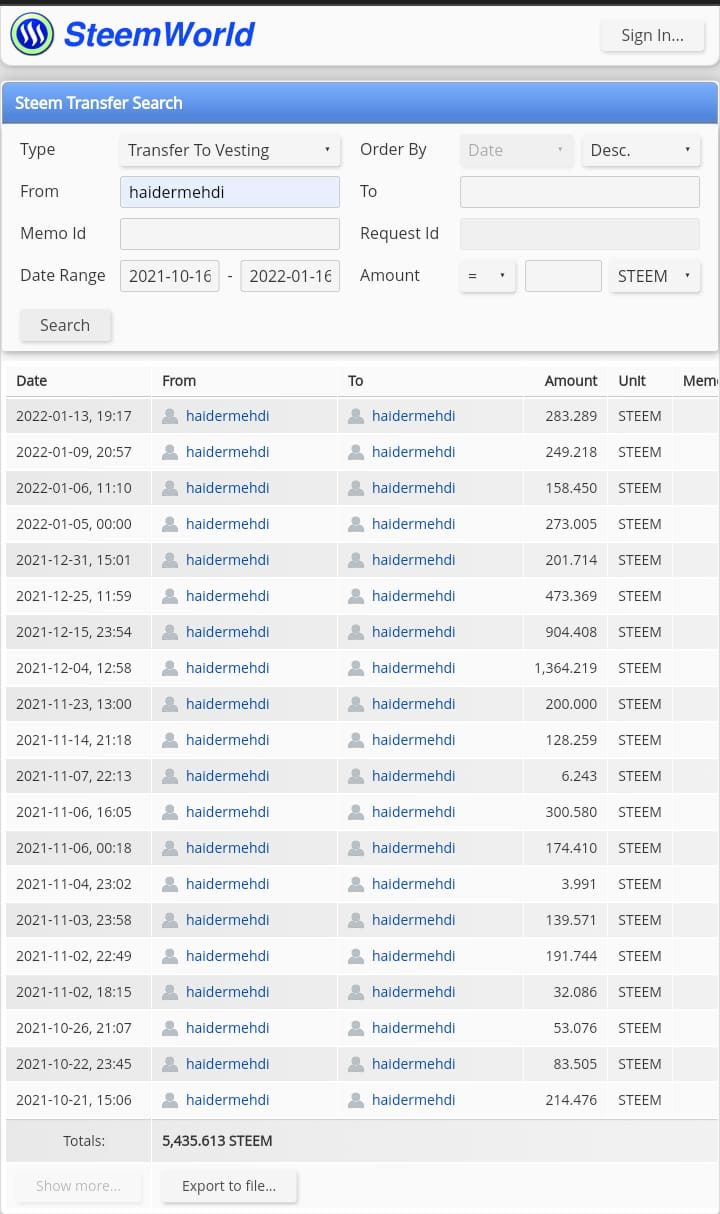
Task: Focus the empty To account field
Action: (579, 192)
